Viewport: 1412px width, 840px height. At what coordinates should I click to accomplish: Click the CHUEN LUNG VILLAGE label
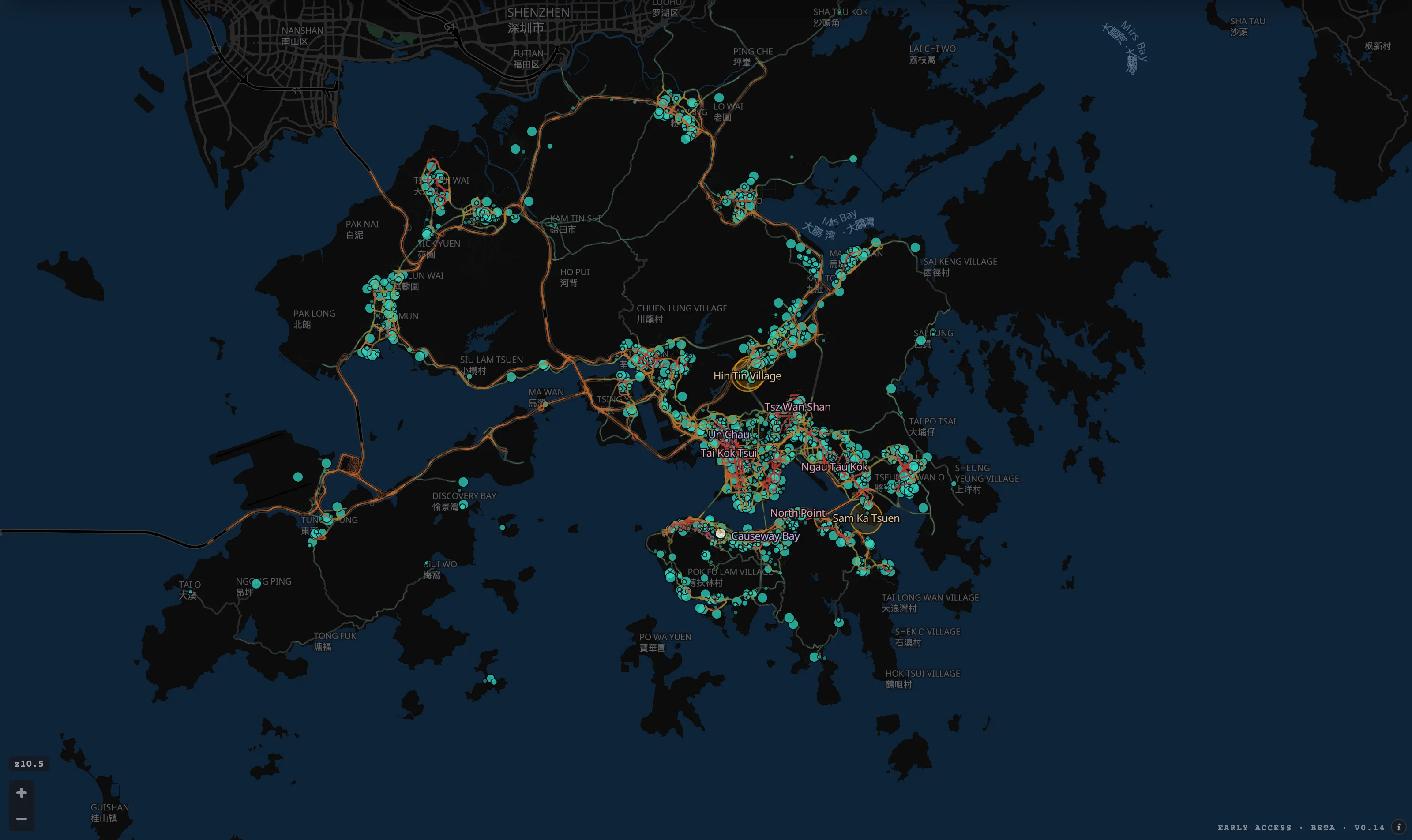click(x=682, y=314)
